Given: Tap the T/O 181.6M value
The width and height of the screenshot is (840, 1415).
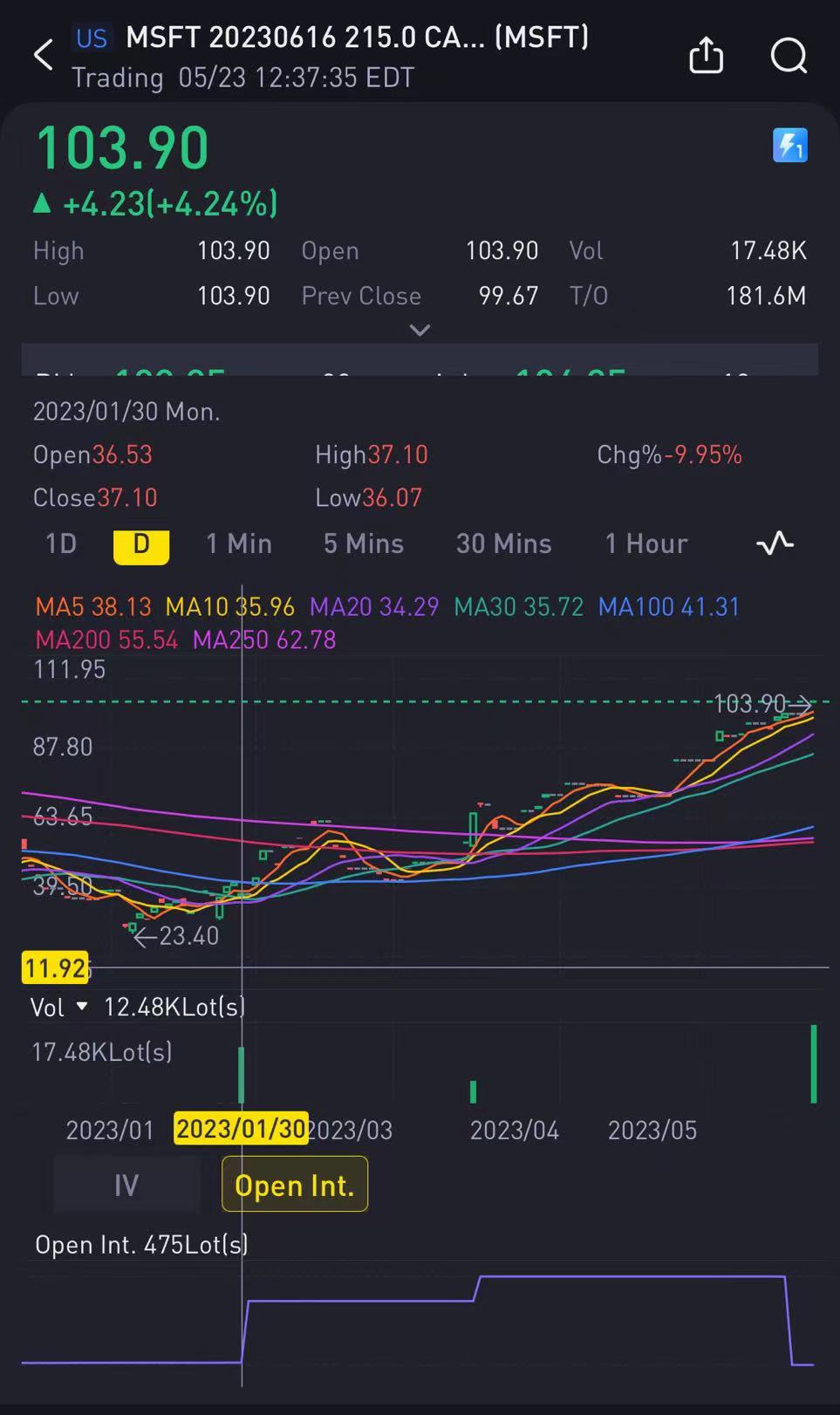Looking at the screenshot, I should (x=766, y=296).
